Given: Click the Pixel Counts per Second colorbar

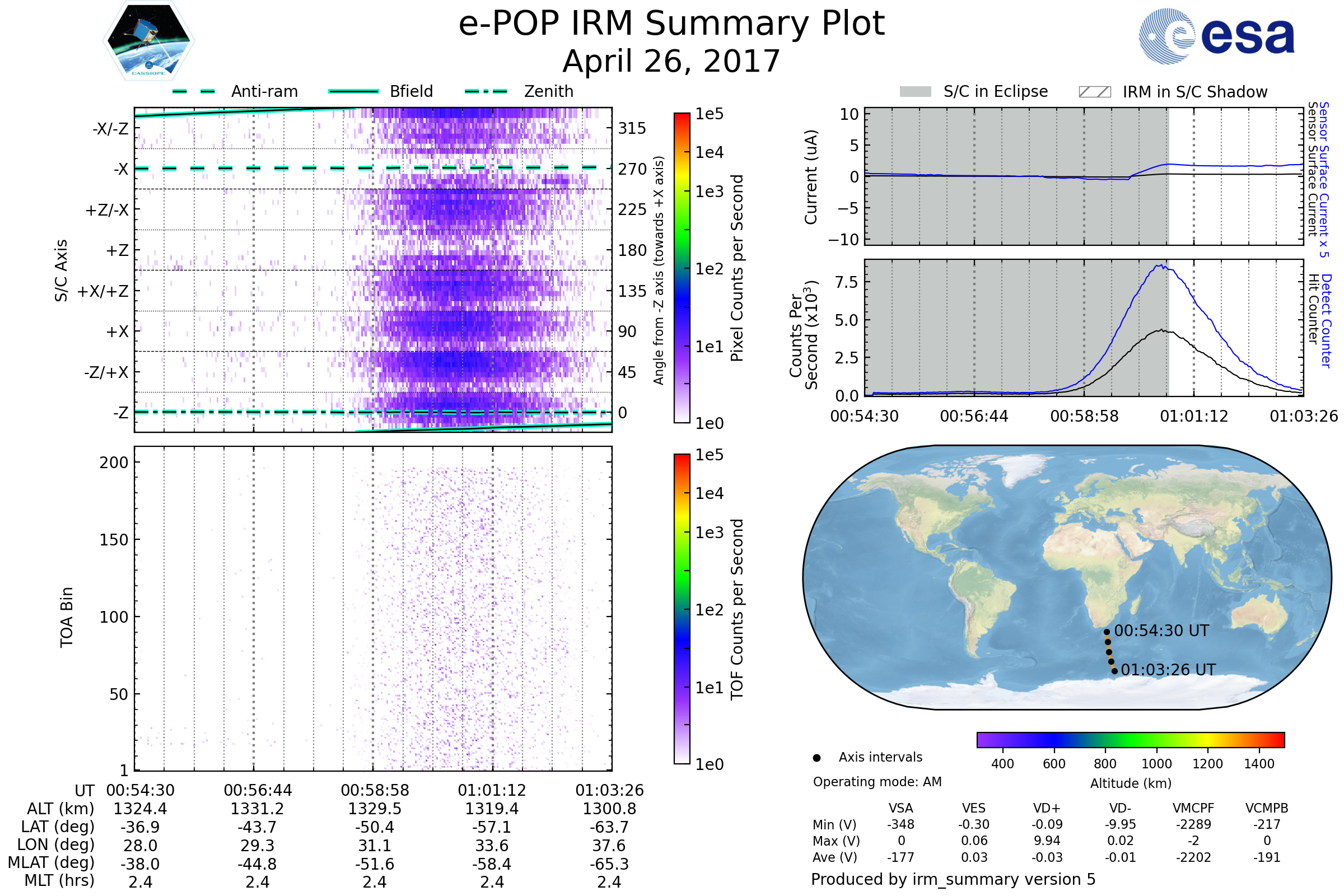Looking at the screenshot, I should pos(682,268).
